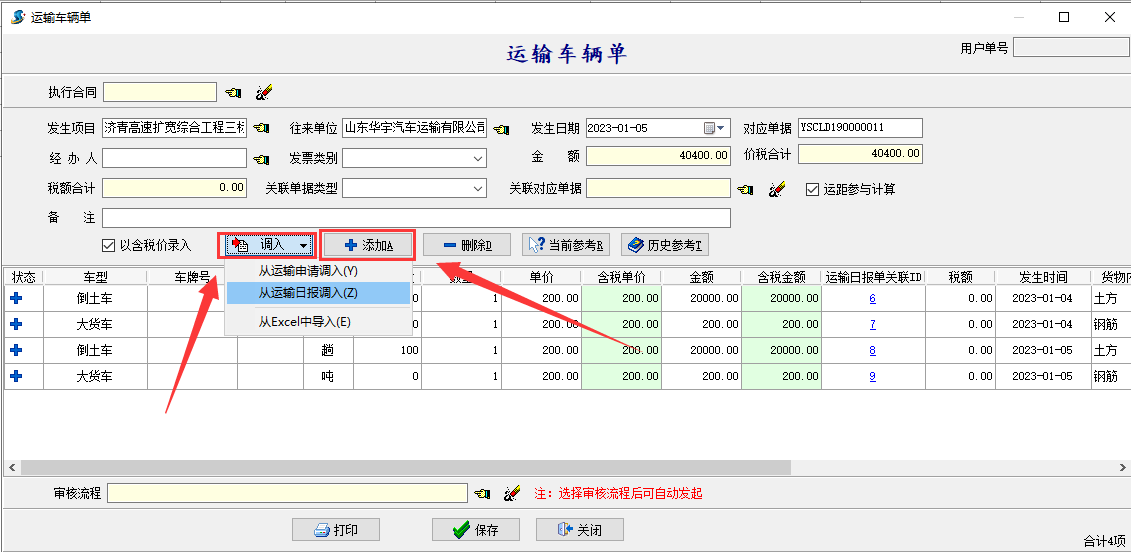
Task: Click lookup hand icon next to 发生项目
Action: [x=261, y=128]
